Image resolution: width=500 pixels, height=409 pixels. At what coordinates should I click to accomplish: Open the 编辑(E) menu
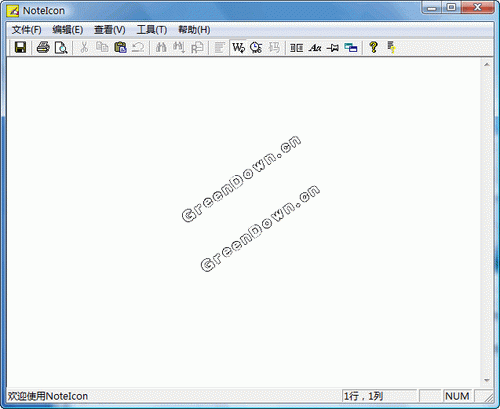click(x=68, y=30)
